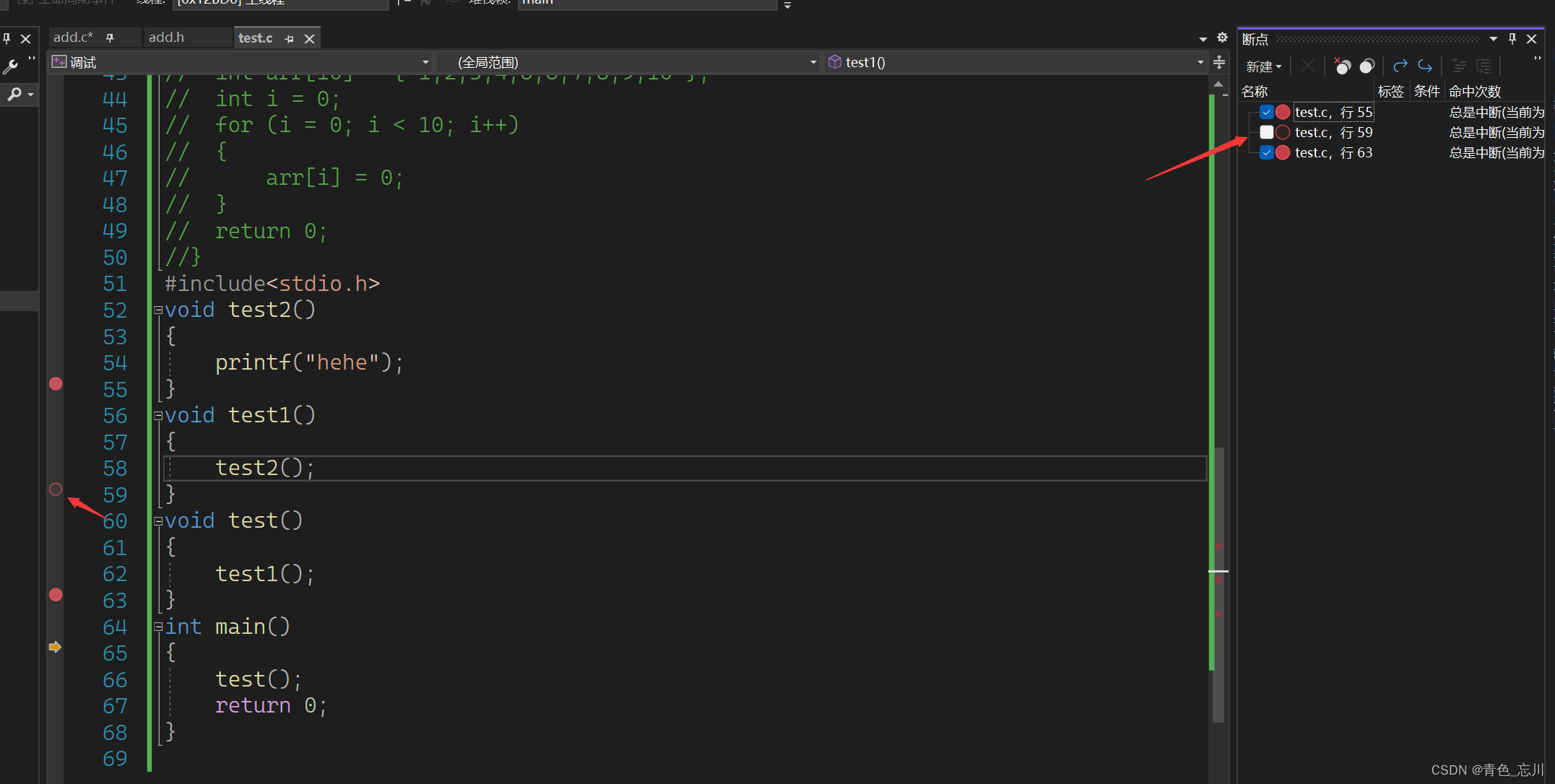The image size is (1555, 784).
Task: Uncheck the test.c line 55 breakpoint
Action: point(1266,112)
